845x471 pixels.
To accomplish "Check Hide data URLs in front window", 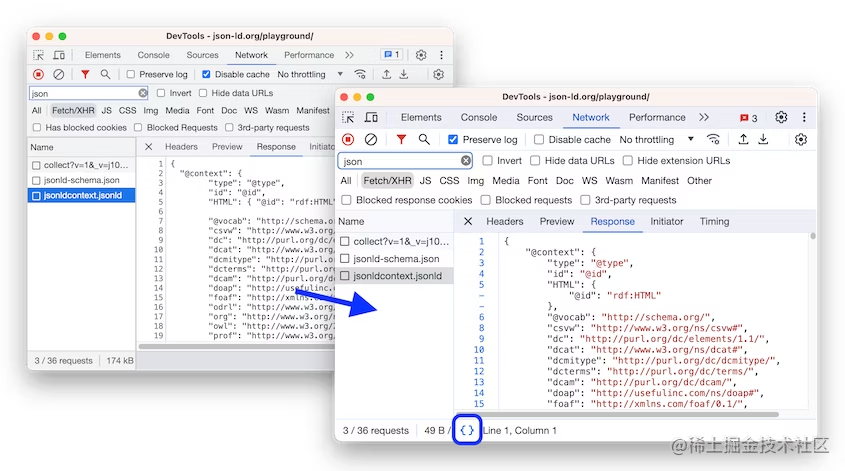I will (x=535, y=161).
